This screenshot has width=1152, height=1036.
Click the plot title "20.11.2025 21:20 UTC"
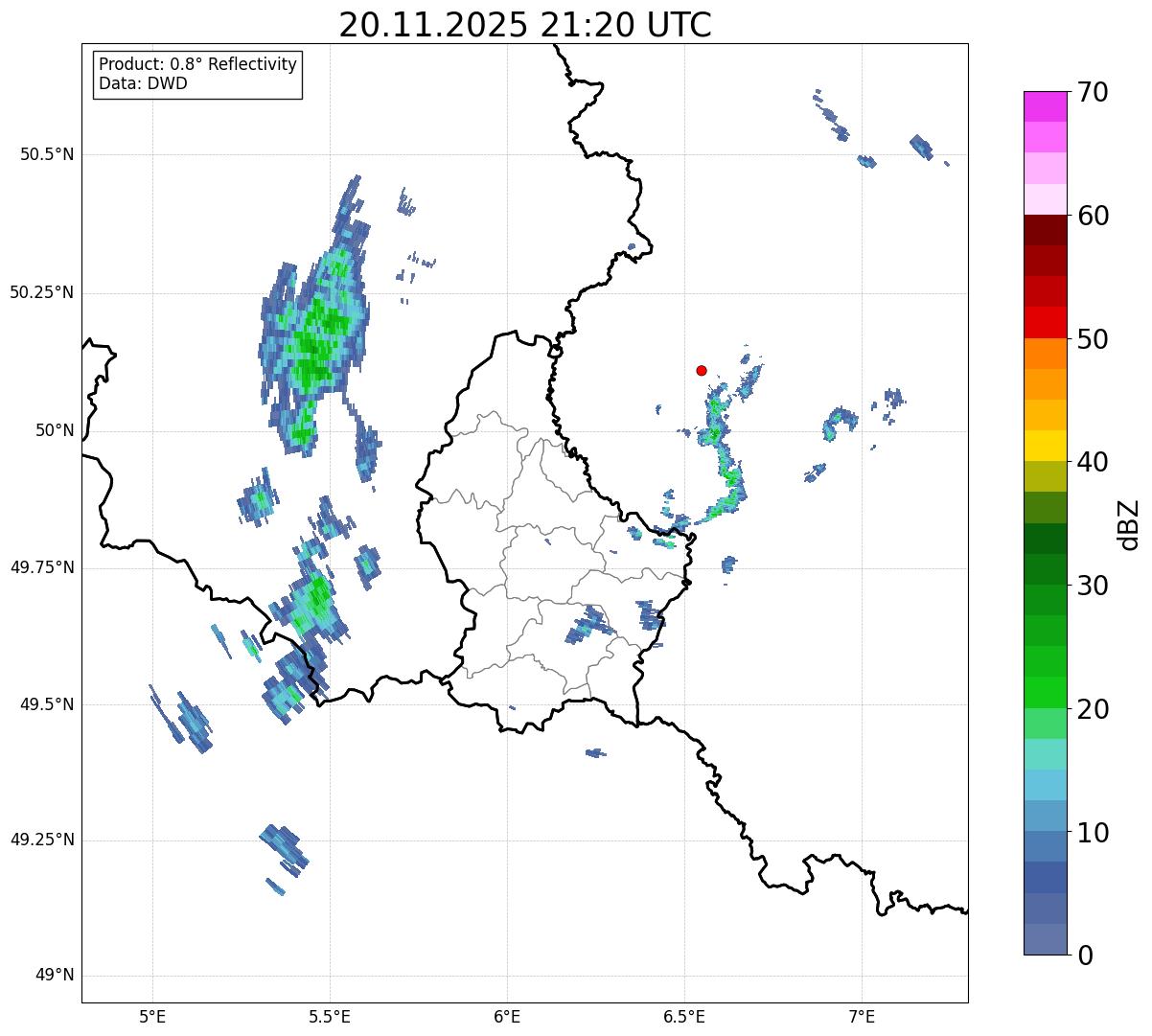(525, 24)
